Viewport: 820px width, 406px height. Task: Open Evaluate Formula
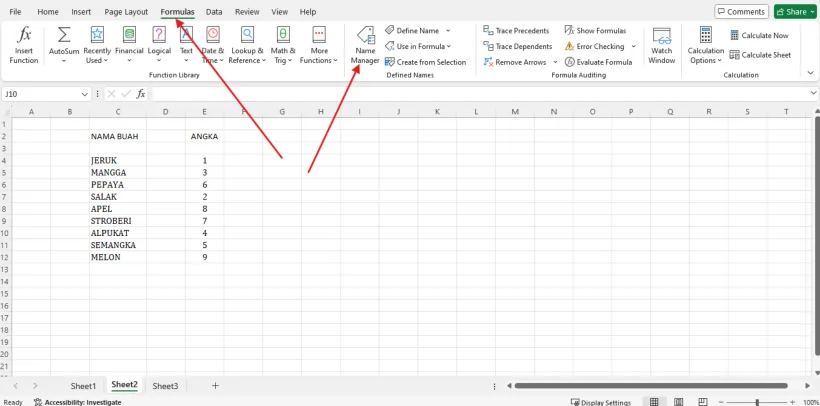[598, 62]
